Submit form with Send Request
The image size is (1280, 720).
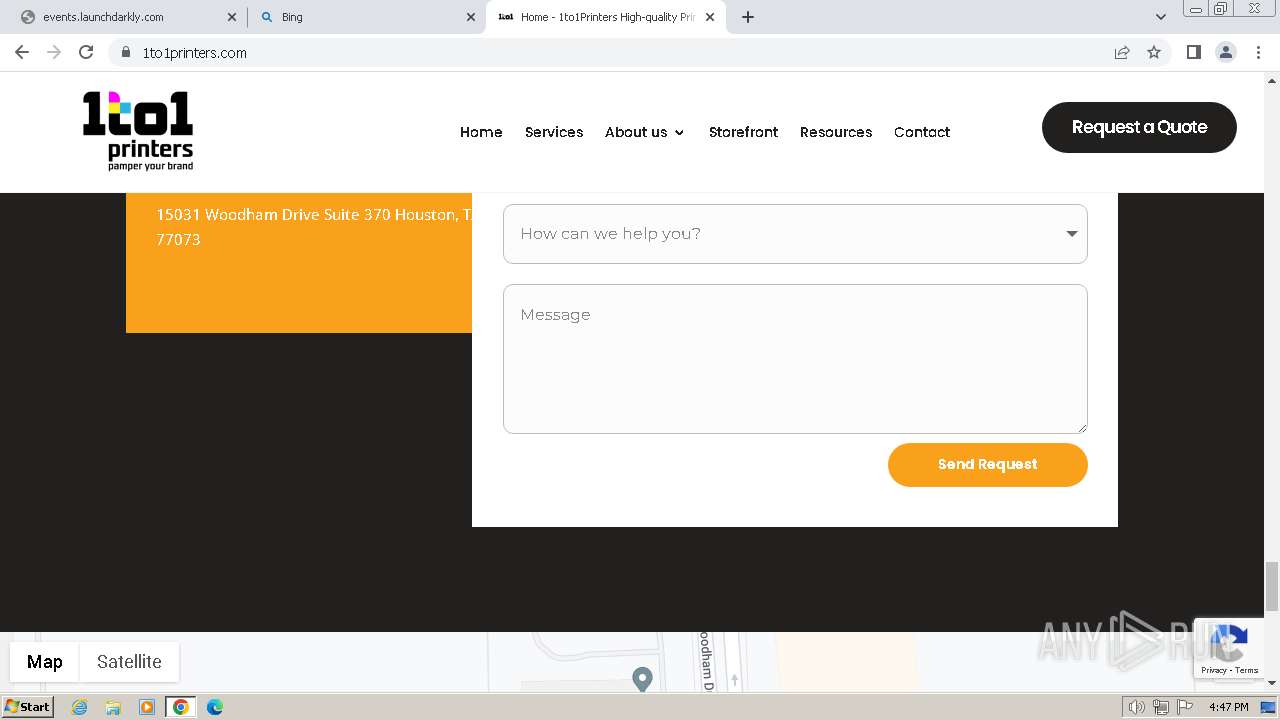coord(987,465)
